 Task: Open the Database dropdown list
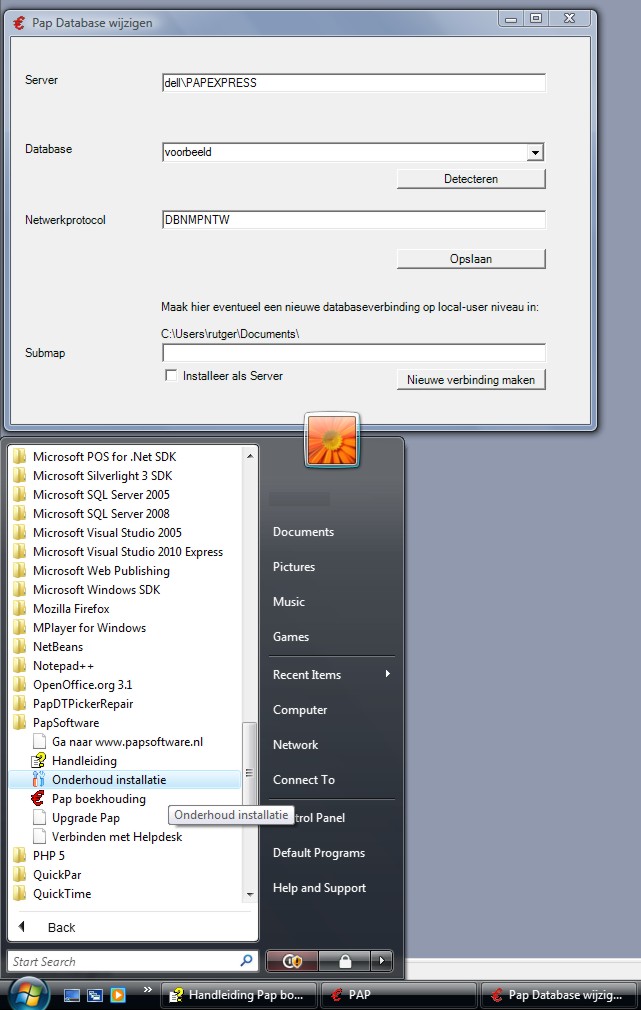coord(535,153)
